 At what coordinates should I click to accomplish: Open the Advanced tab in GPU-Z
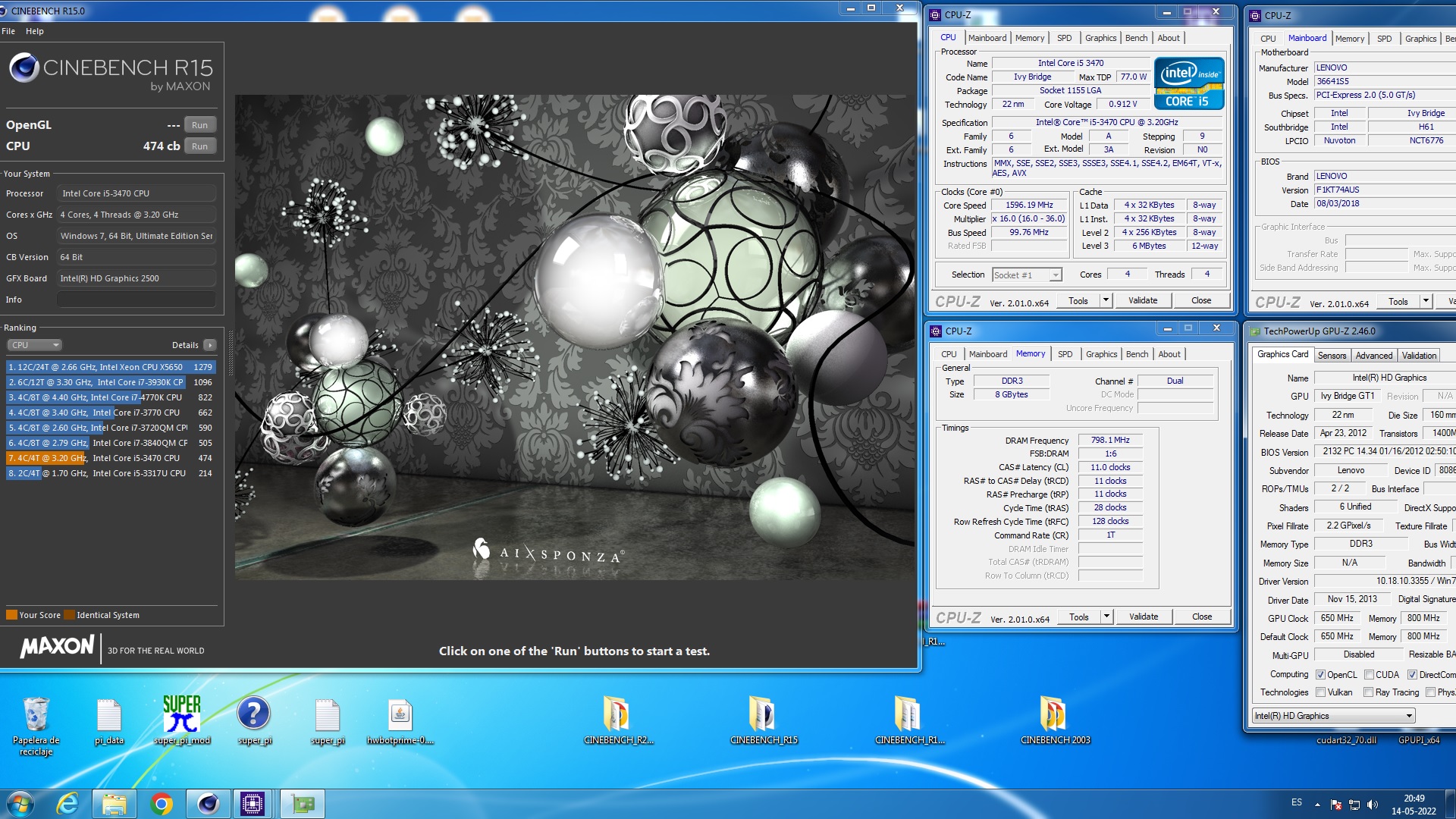click(x=1373, y=355)
